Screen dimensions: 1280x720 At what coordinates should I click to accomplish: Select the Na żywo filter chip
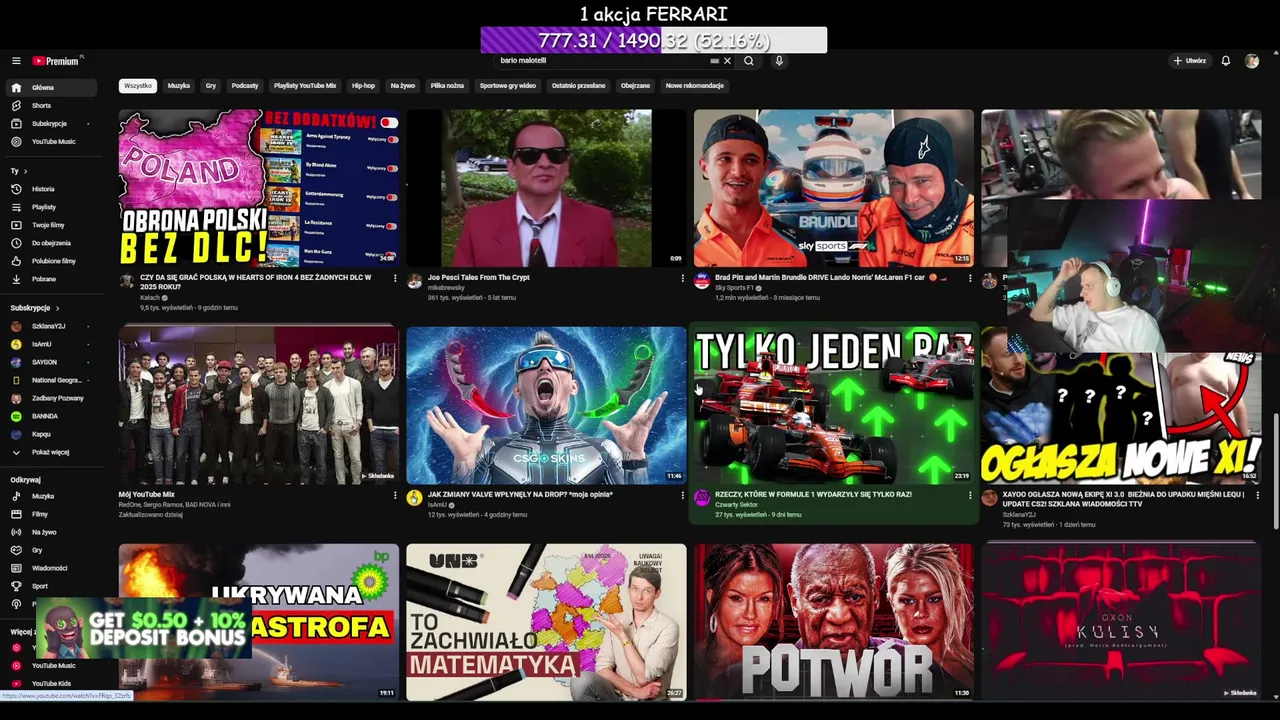coord(402,86)
